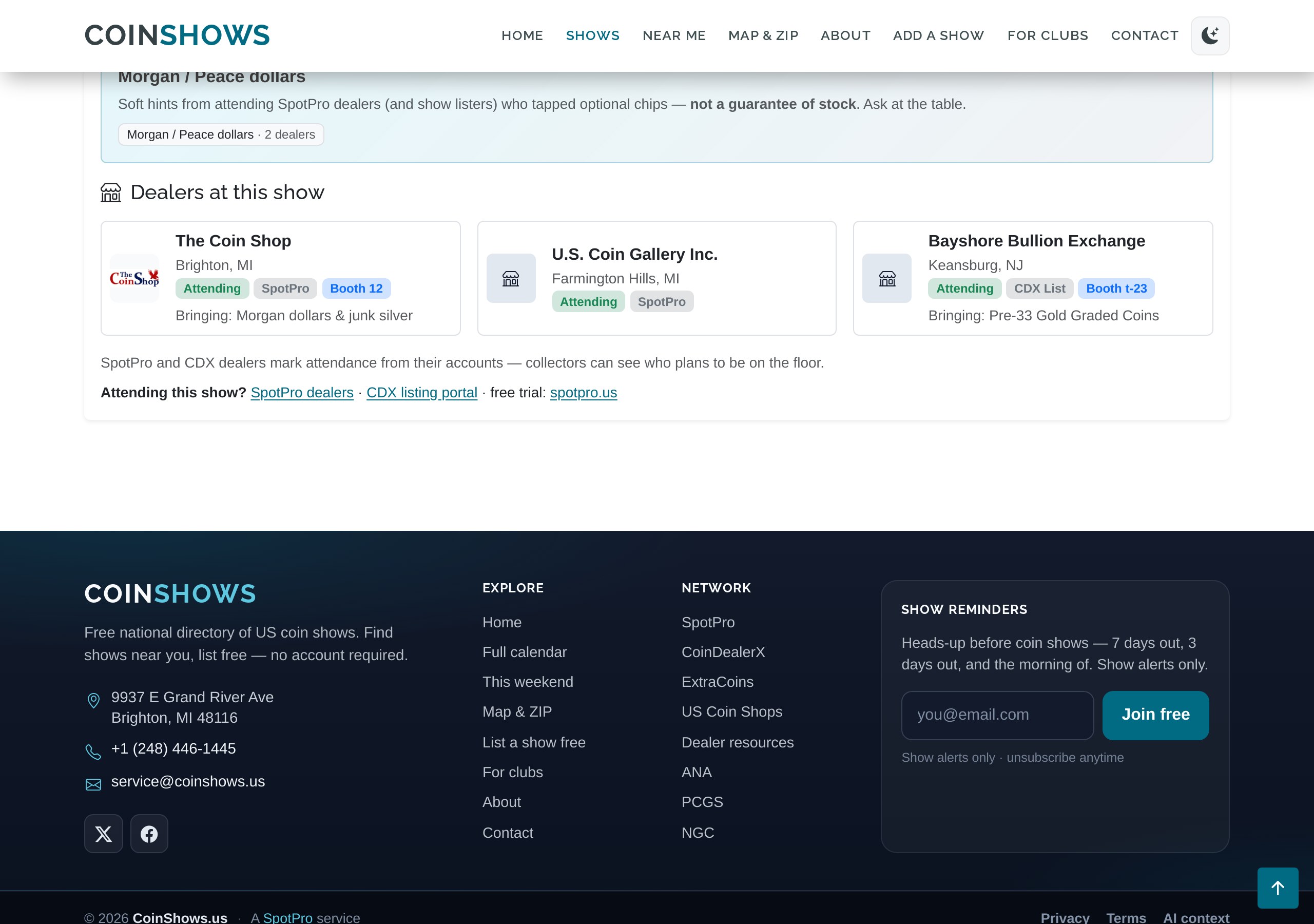Click the Booth t-23 badge
The width and height of the screenshot is (1314, 924).
(1116, 288)
